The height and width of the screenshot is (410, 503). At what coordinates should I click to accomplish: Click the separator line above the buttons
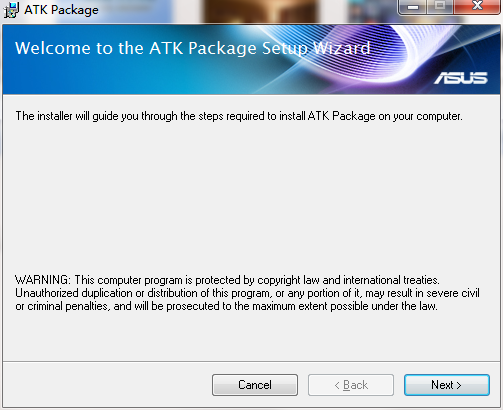(x=251, y=361)
